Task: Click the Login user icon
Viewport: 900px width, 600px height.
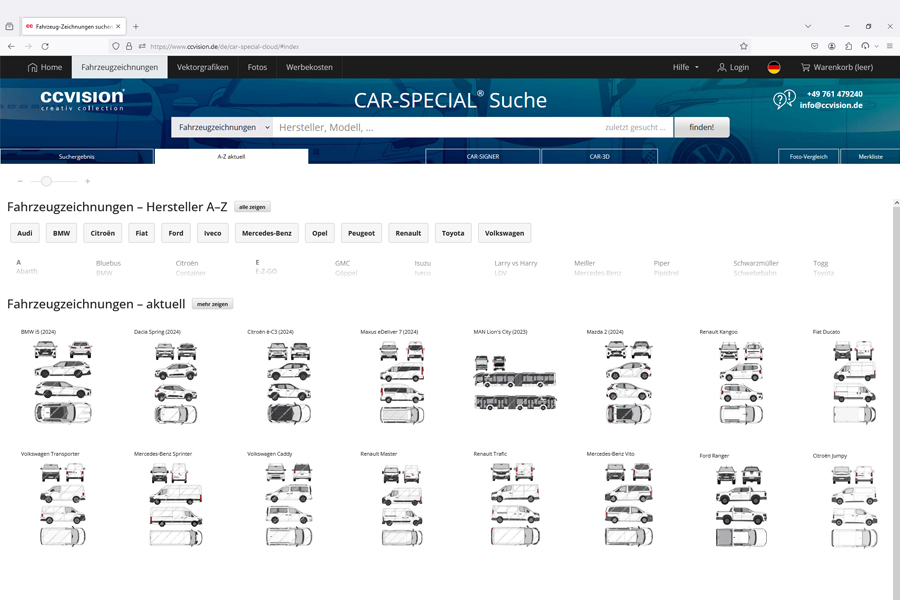Action: 721,67
